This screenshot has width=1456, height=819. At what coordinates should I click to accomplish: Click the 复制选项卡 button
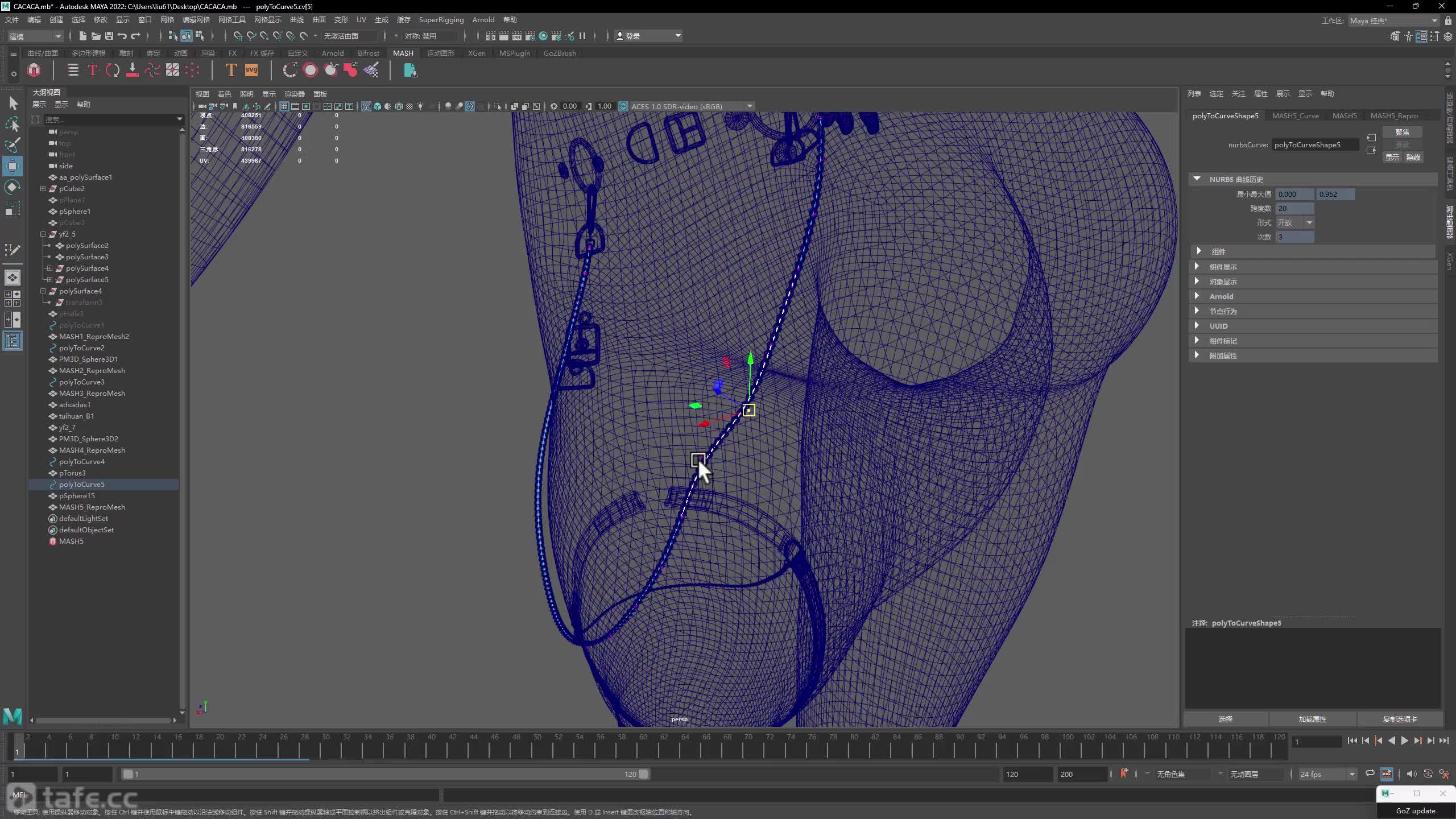[1400, 719]
